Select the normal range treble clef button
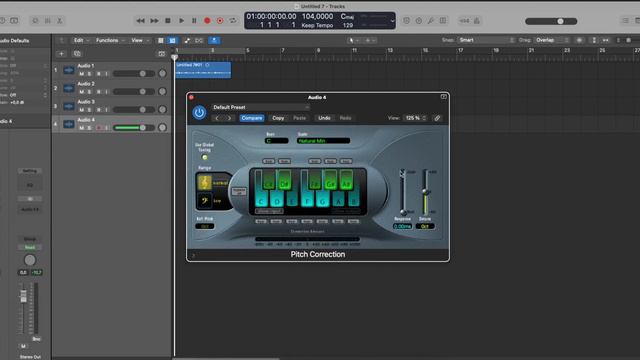The width and height of the screenshot is (640, 360). 204,182
